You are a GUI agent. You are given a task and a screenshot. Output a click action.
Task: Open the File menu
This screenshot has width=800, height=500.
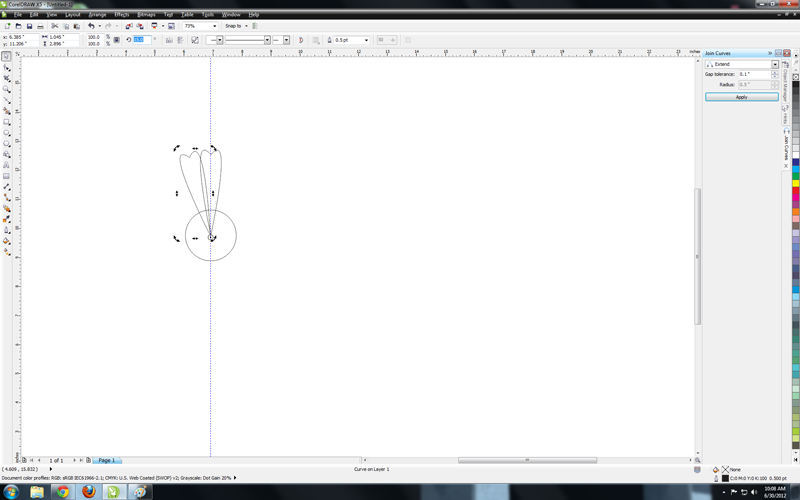click(18, 15)
